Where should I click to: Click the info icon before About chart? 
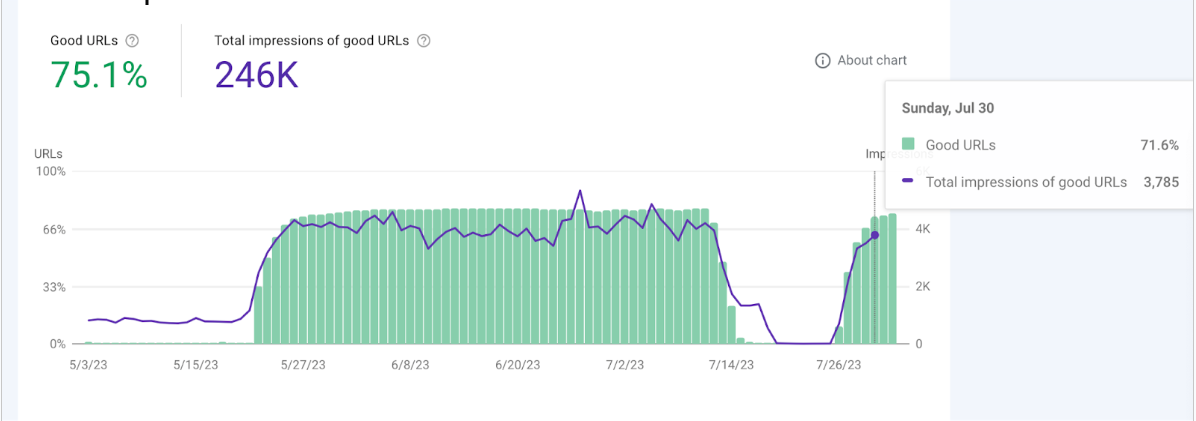tap(823, 61)
